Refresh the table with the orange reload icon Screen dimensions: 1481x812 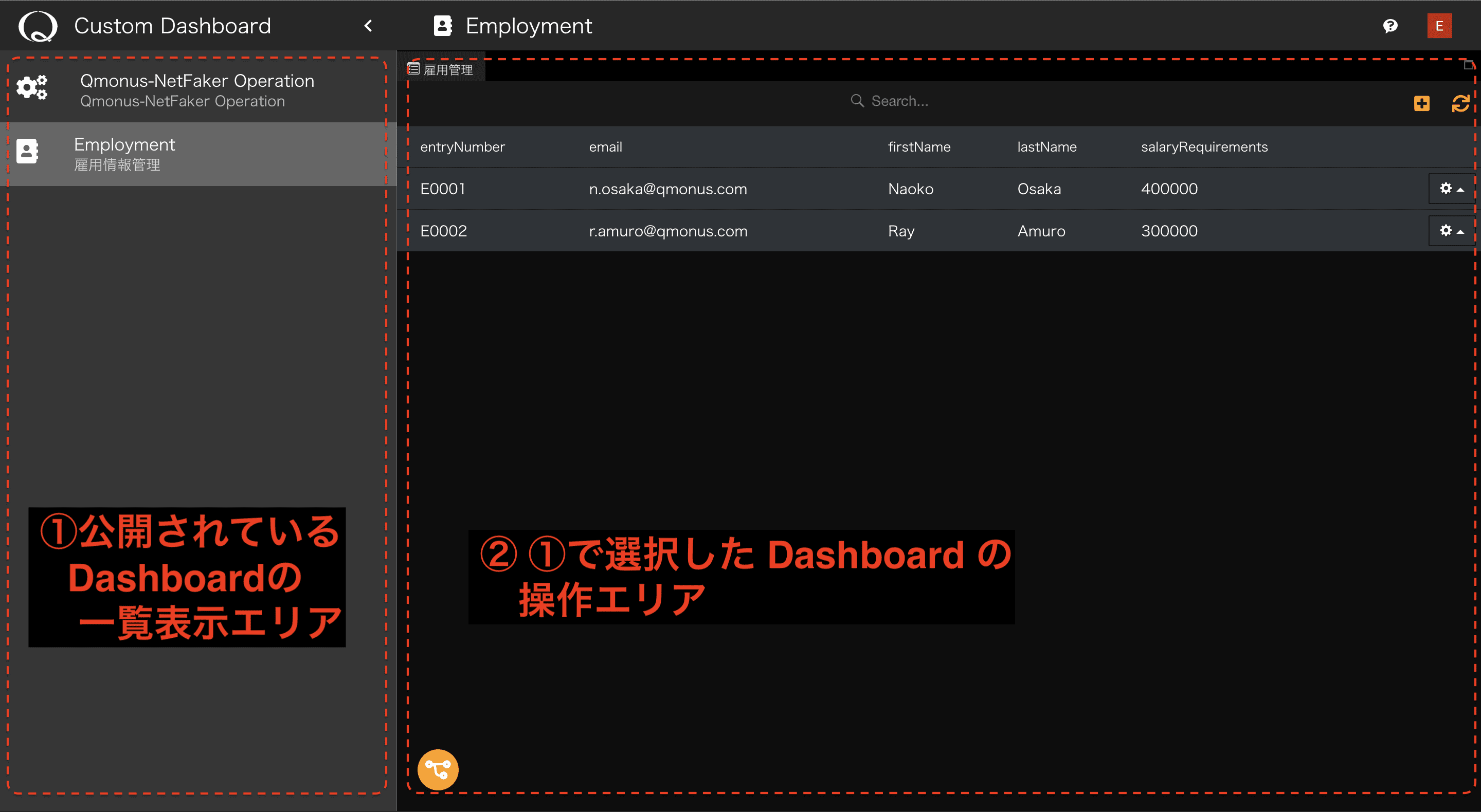(x=1460, y=103)
